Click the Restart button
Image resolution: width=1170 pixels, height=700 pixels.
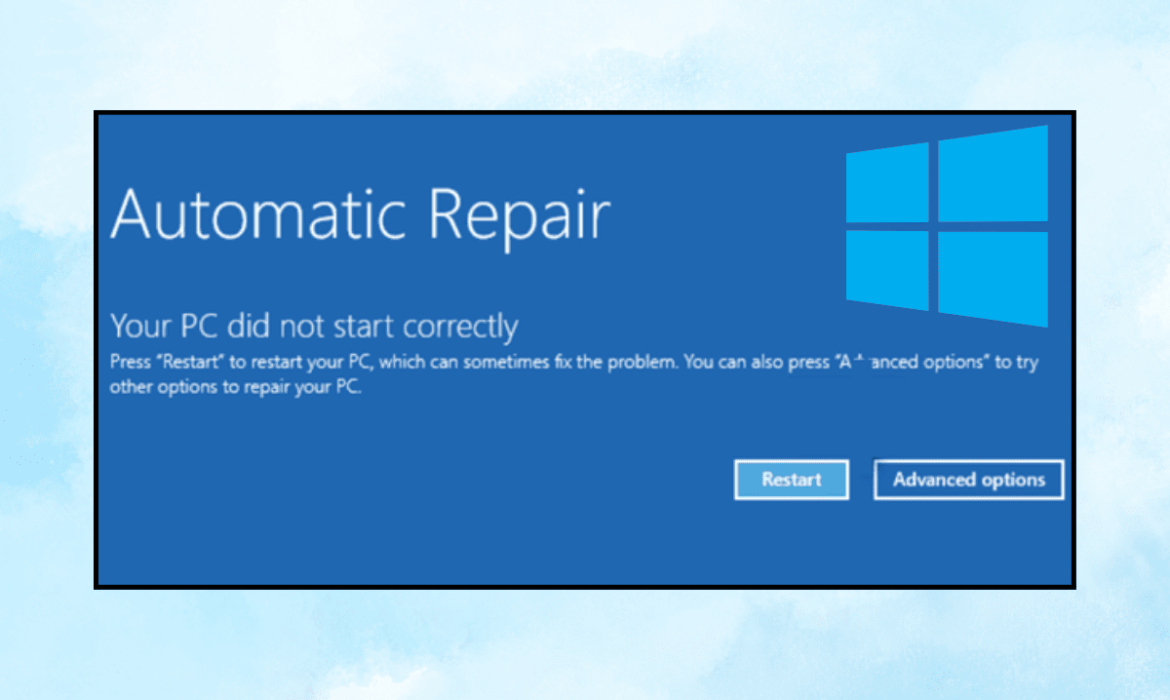[x=791, y=479]
